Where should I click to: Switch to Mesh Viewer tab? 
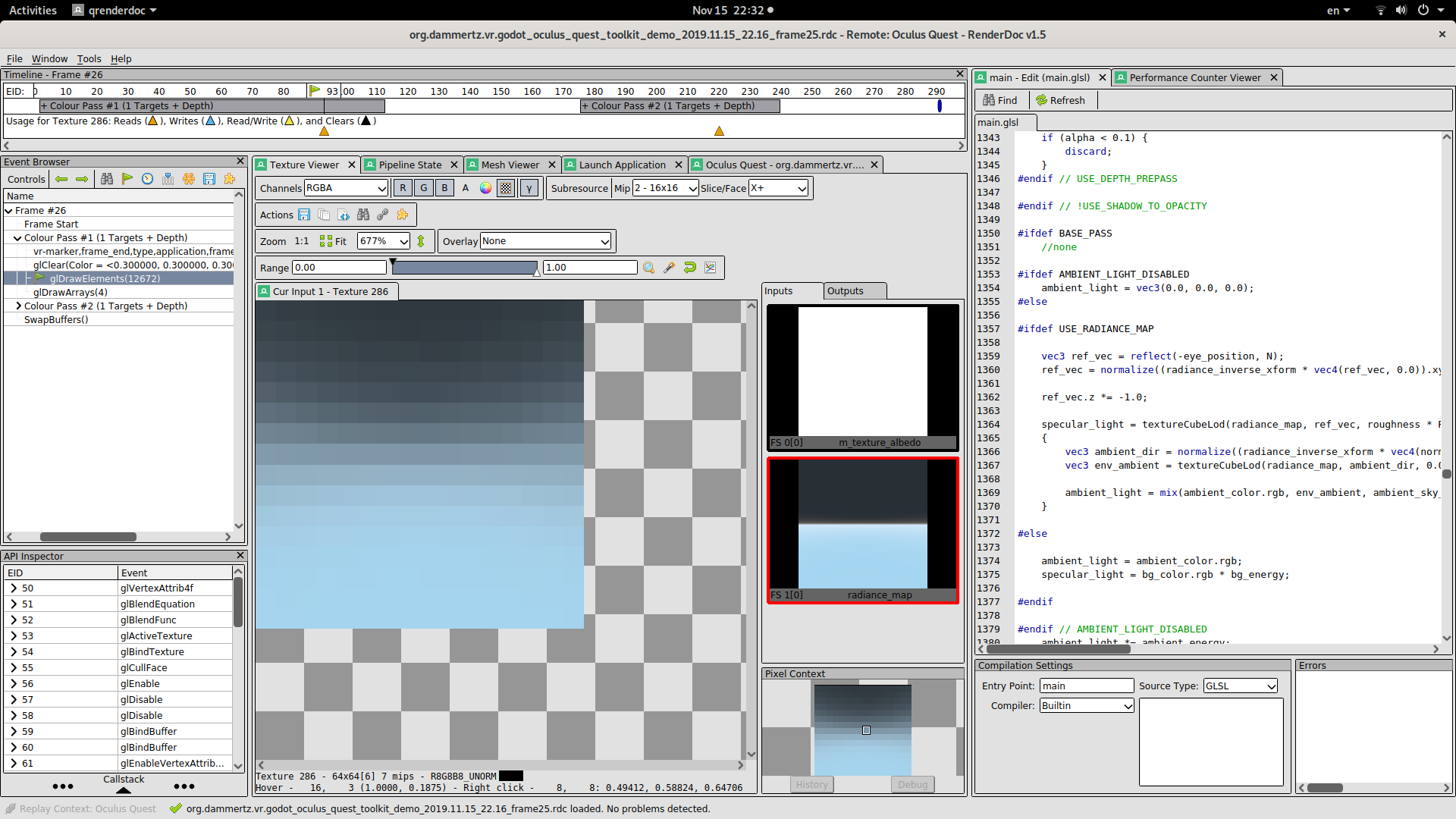tap(510, 165)
